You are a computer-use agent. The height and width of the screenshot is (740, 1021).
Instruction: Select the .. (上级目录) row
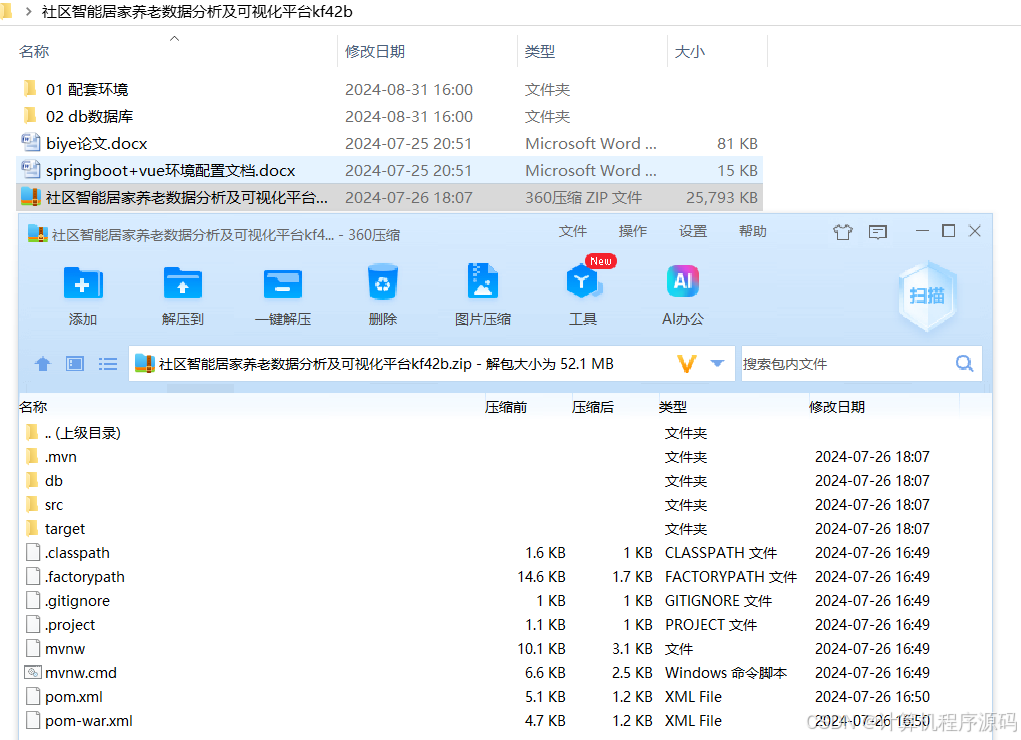[x=505, y=433]
